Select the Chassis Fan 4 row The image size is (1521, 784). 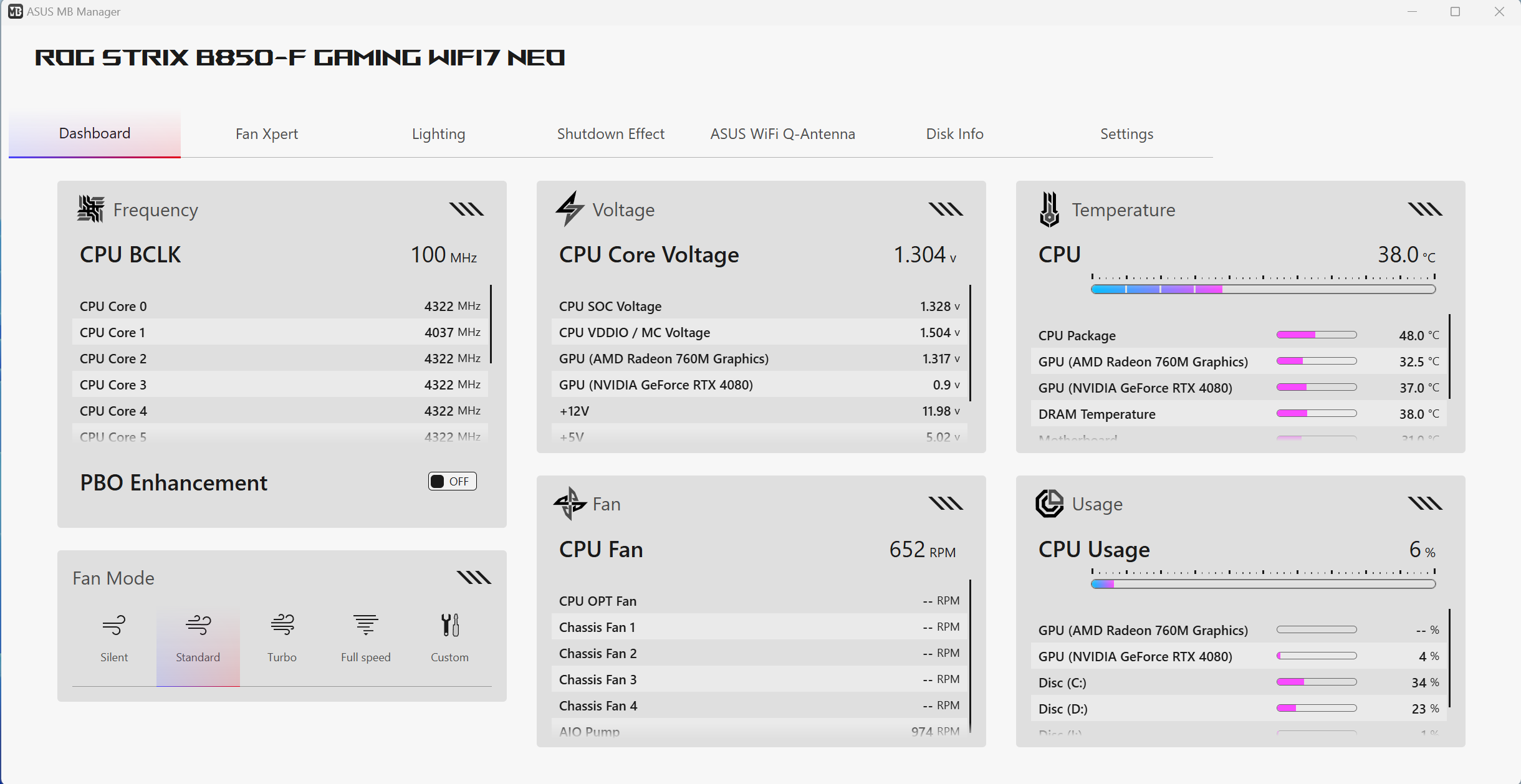(759, 705)
